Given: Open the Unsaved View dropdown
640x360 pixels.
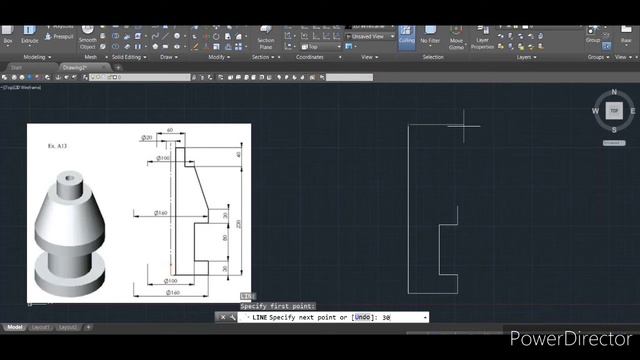Looking at the screenshot, I should tap(370, 36).
